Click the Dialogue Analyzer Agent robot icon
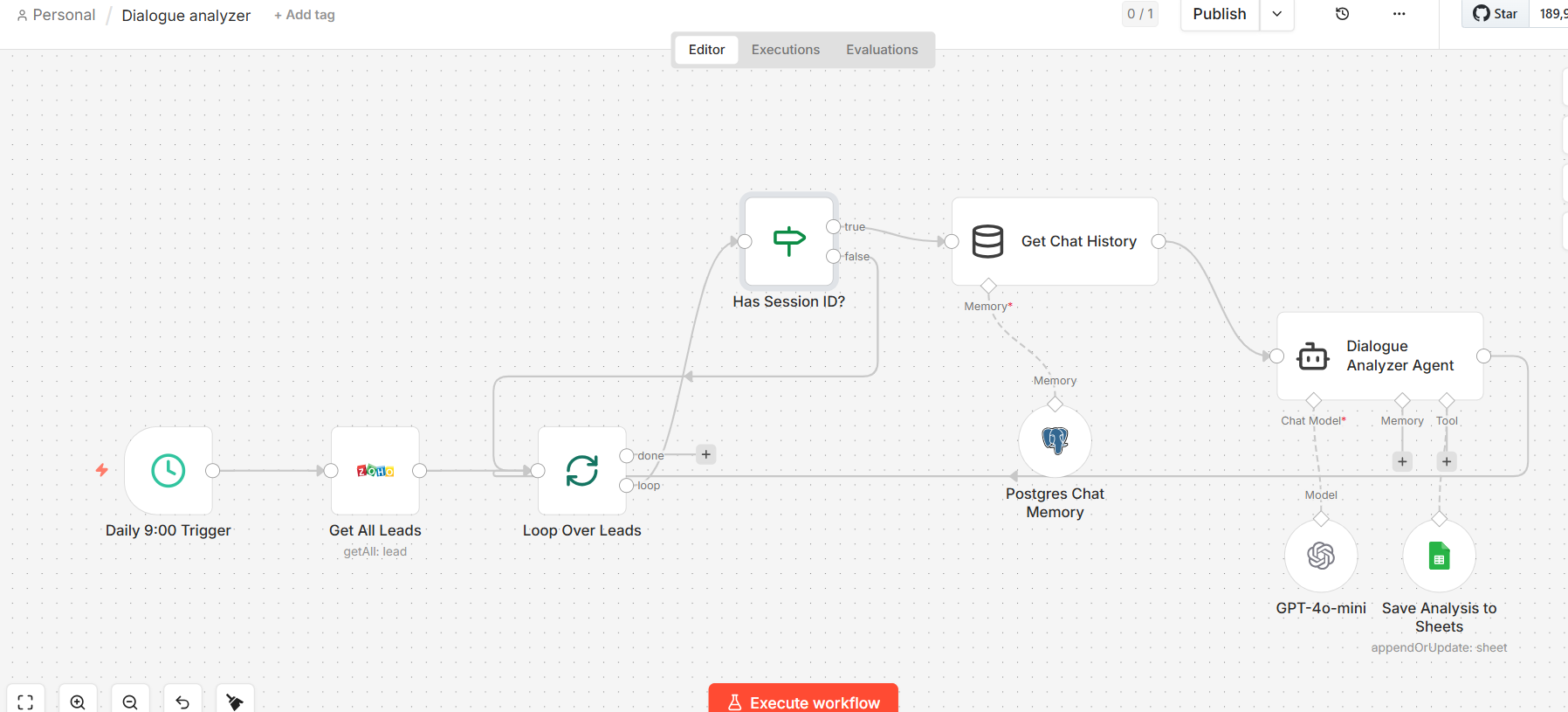 pyautogui.click(x=1313, y=356)
